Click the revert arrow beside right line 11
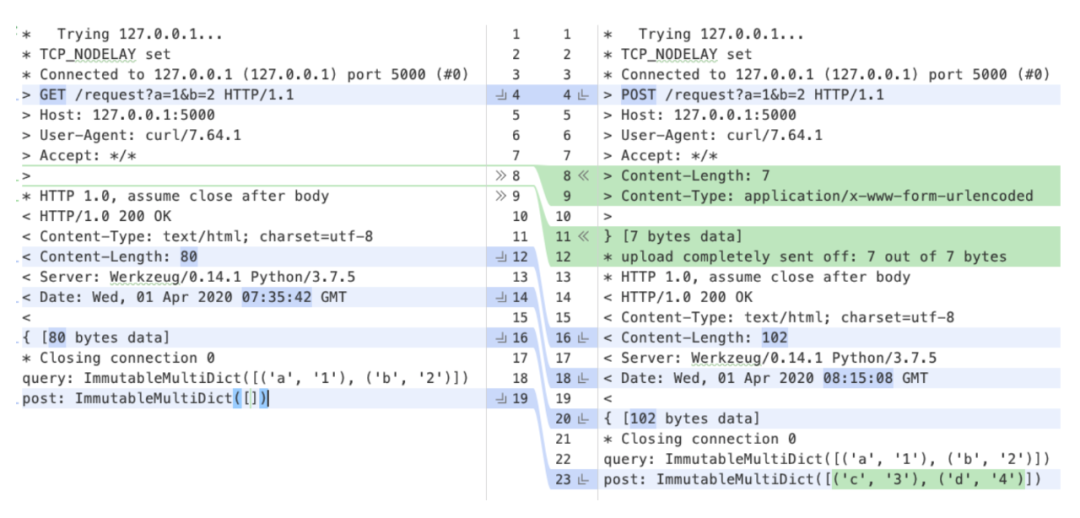The image size is (1080, 518). tap(583, 237)
